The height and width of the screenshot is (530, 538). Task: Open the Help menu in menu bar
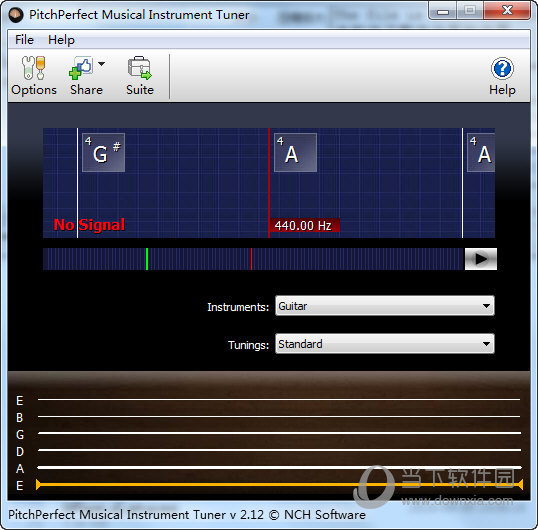click(x=61, y=40)
